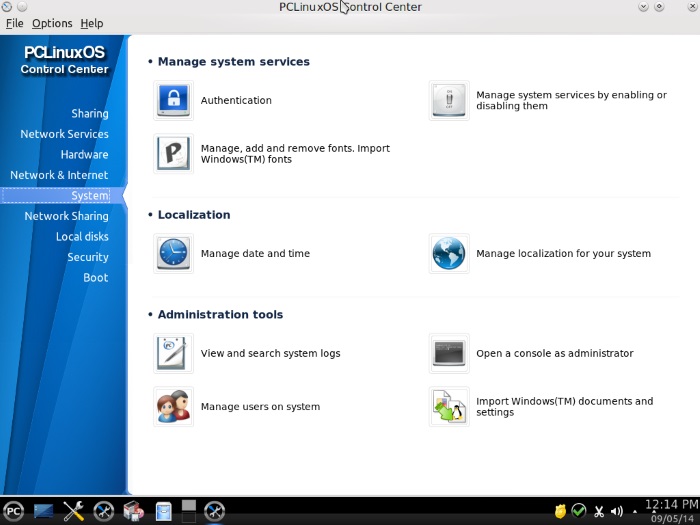Click the date and time clock icon

(173, 254)
